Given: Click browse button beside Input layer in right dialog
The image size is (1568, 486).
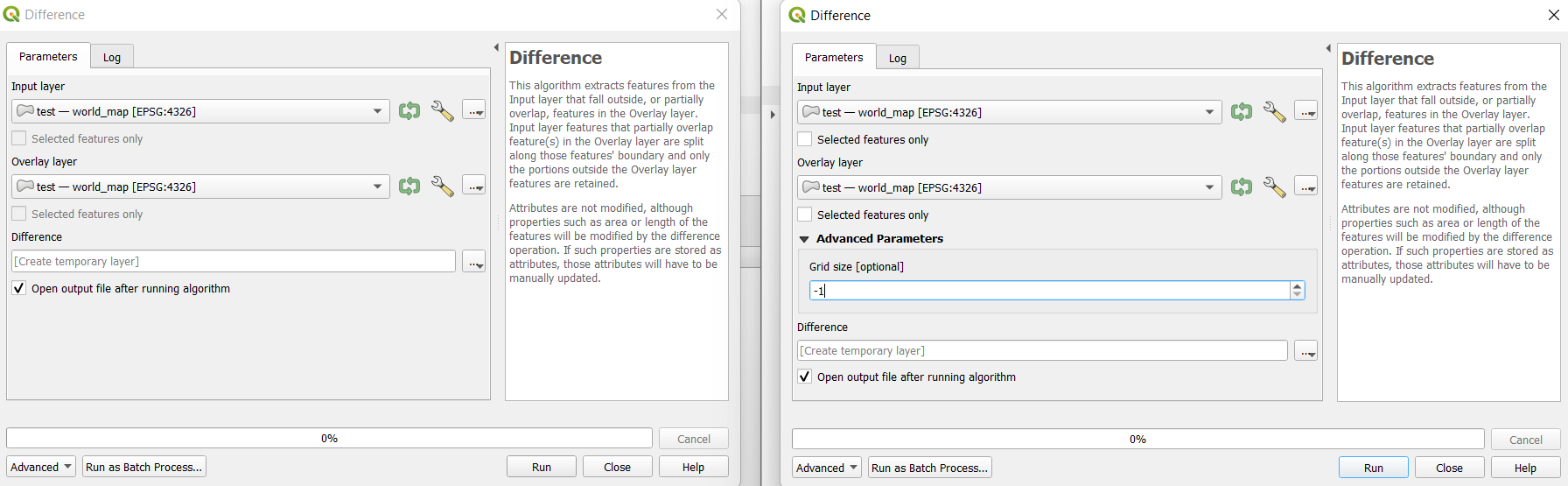Looking at the screenshot, I should [x=1306, y=112].
